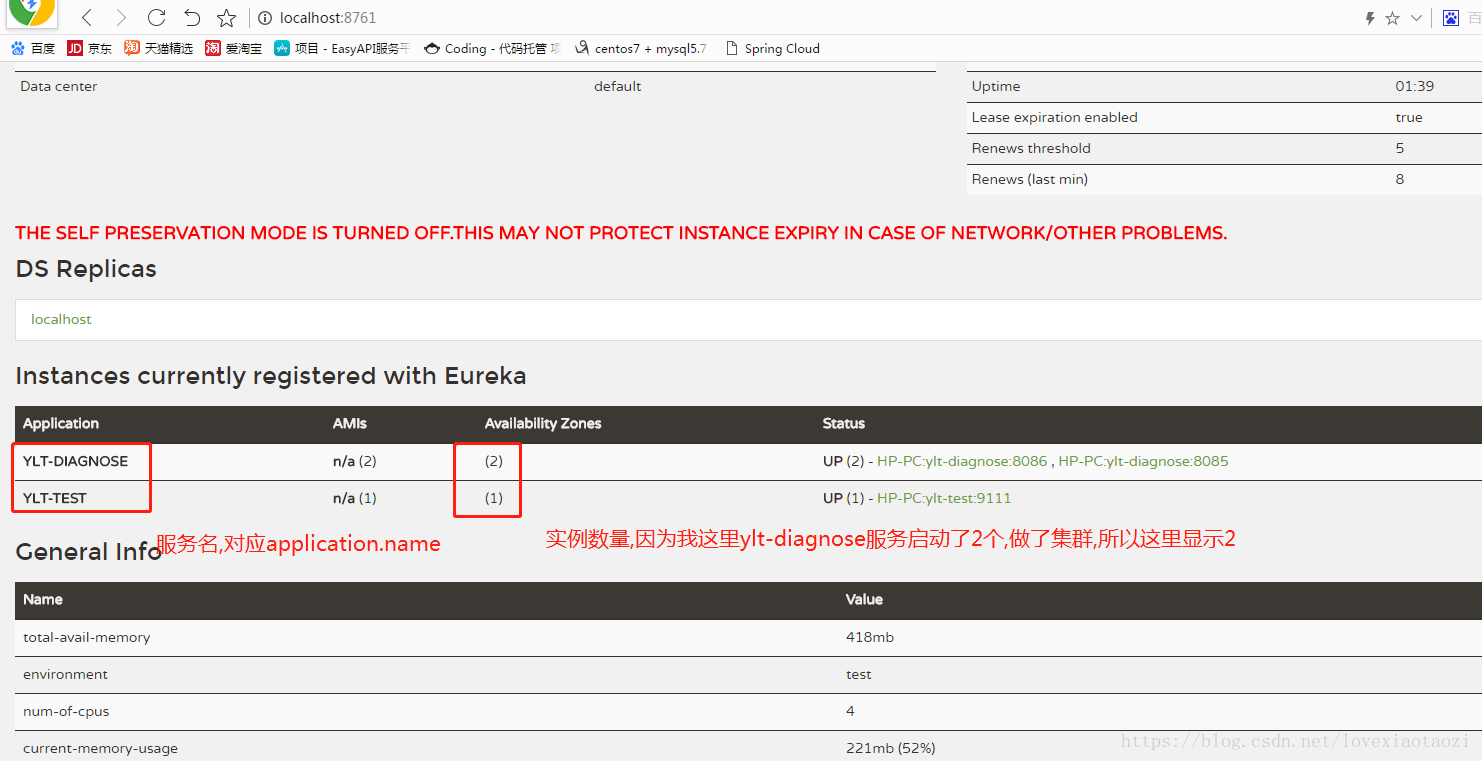The width and height of the screenshot is (1482, 761).
Task: Click the red self preservation mode warning
Action: [621, 233]
